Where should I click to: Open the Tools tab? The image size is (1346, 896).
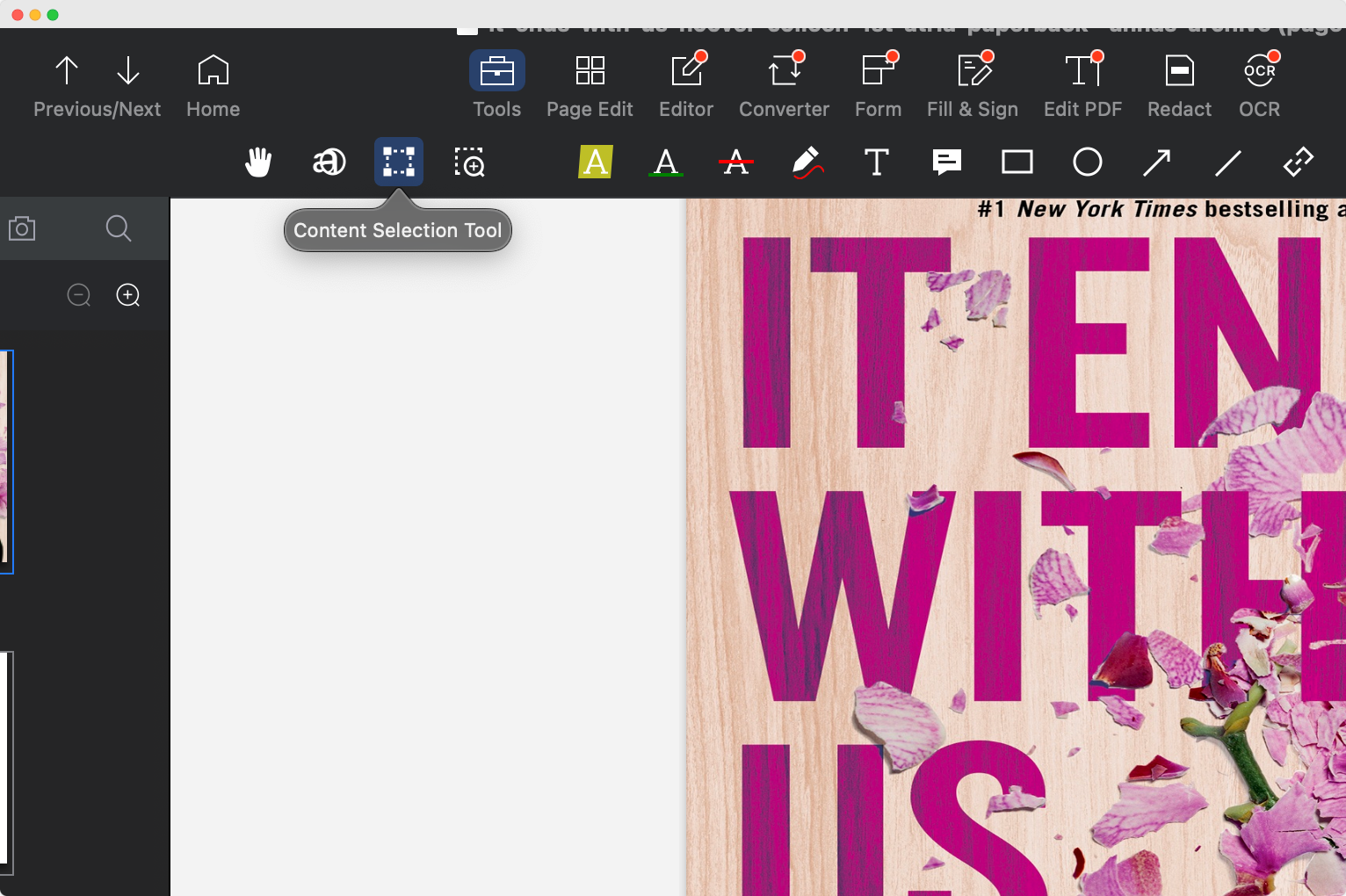[x=497, y=85]
